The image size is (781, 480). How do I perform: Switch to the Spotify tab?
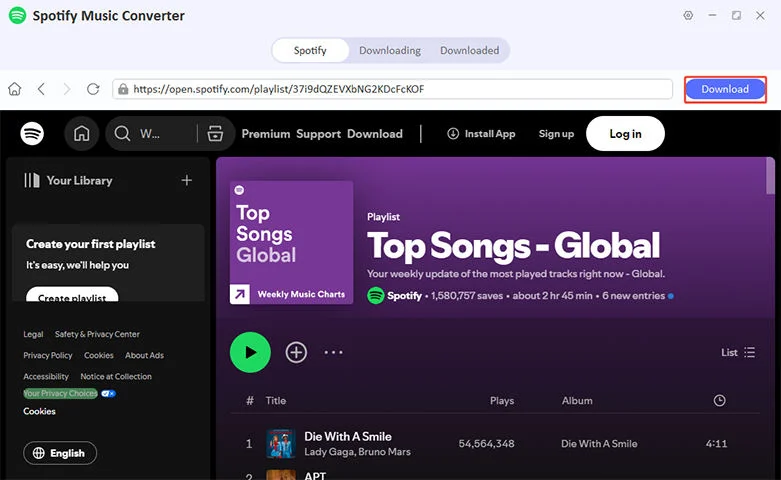pos(310,50)
